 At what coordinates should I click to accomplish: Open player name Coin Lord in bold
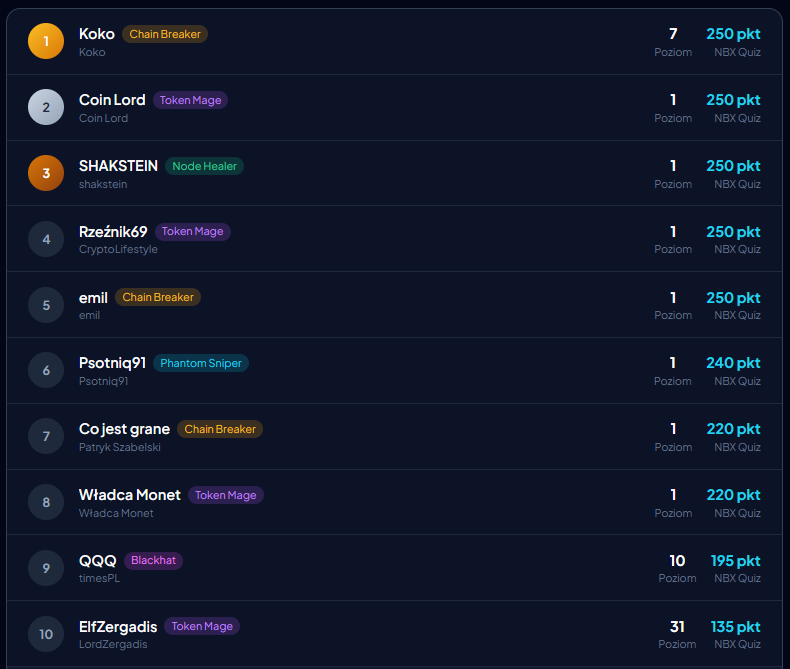pyautogui.click(x=112, y=100)
